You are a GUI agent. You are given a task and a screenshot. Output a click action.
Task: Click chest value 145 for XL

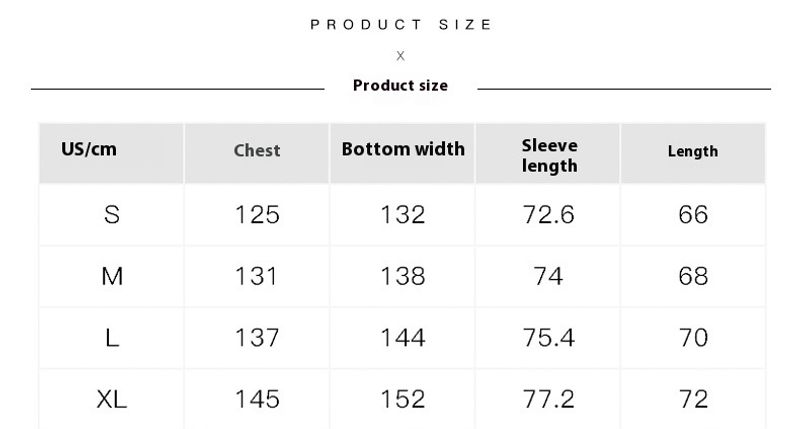pyautogui.click(x=257, y=399)
